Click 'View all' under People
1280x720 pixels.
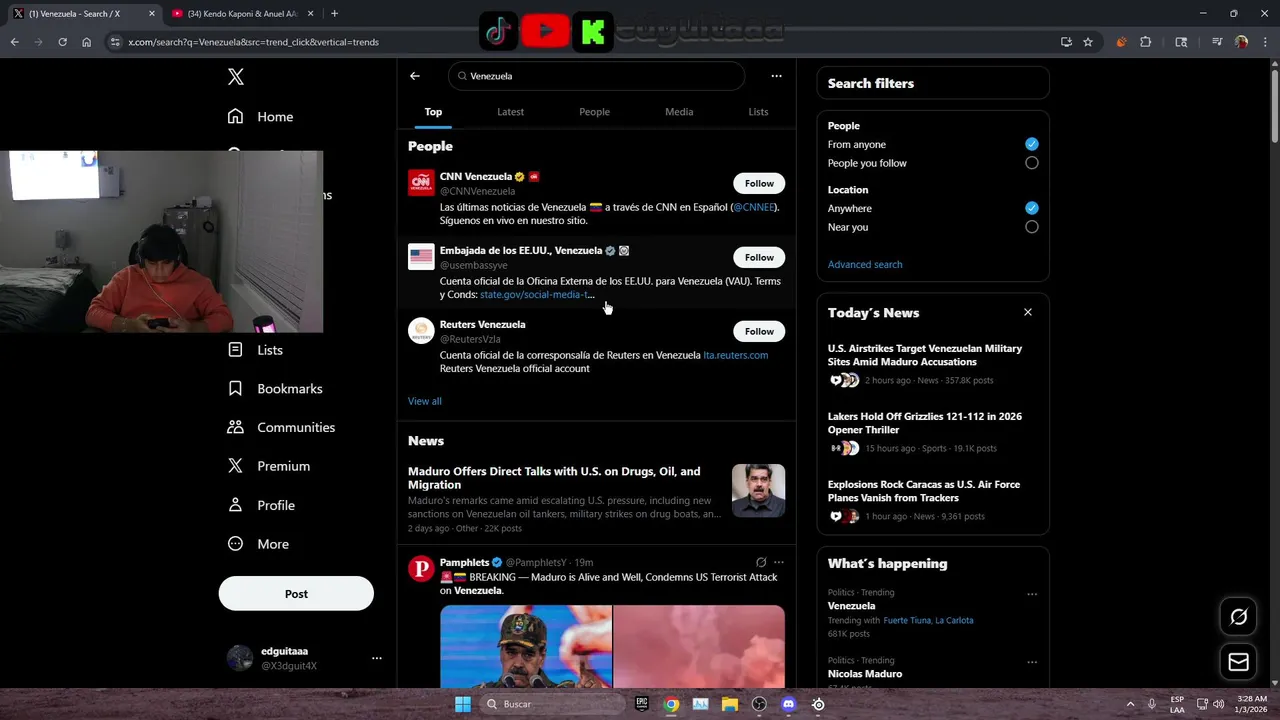point(424,401)
